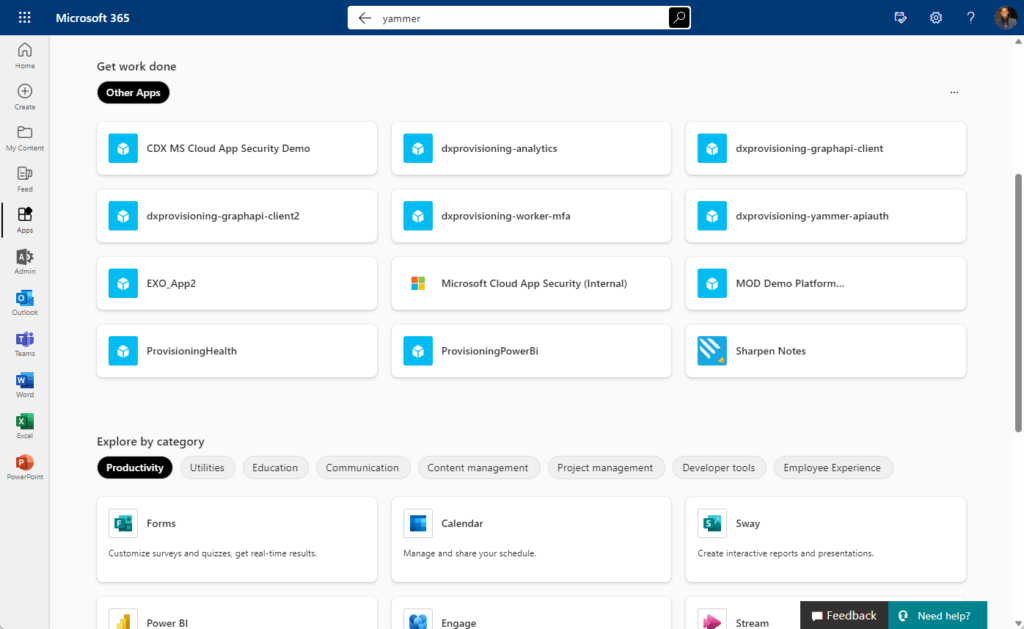Open Create from the sidebar
Image resolution: width=1024 pixels, height=629 pixels.
click(x=25, y=97)
